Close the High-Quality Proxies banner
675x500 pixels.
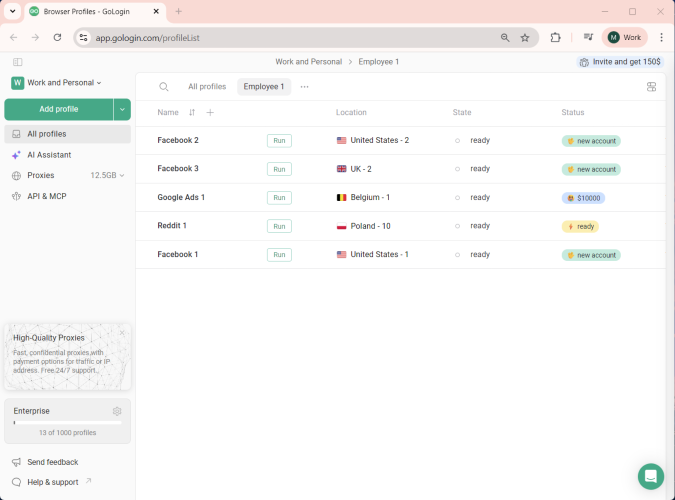[x=122, y=332]
